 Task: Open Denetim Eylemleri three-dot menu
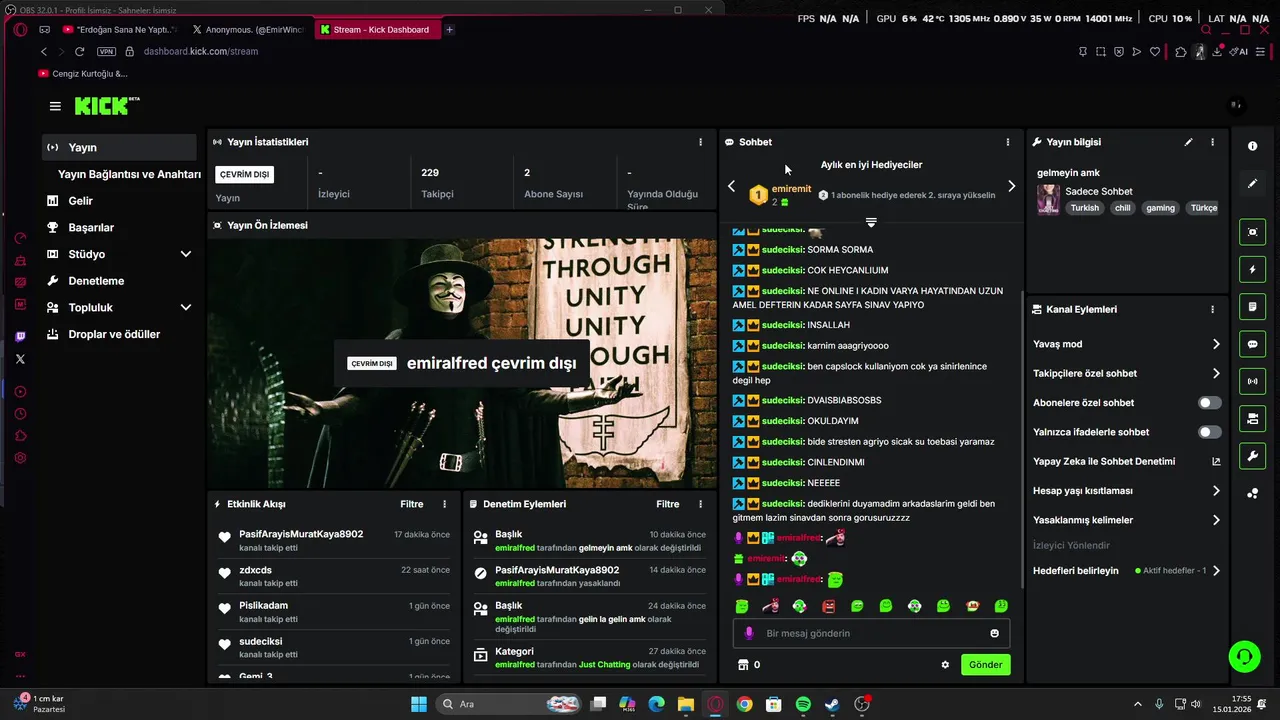click(700, 504)
